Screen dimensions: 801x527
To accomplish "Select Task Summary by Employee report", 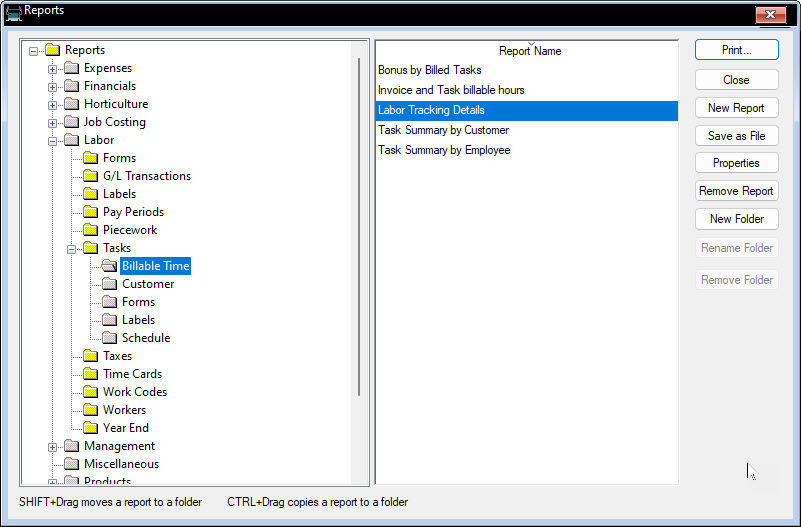I will tap(444, 150).
